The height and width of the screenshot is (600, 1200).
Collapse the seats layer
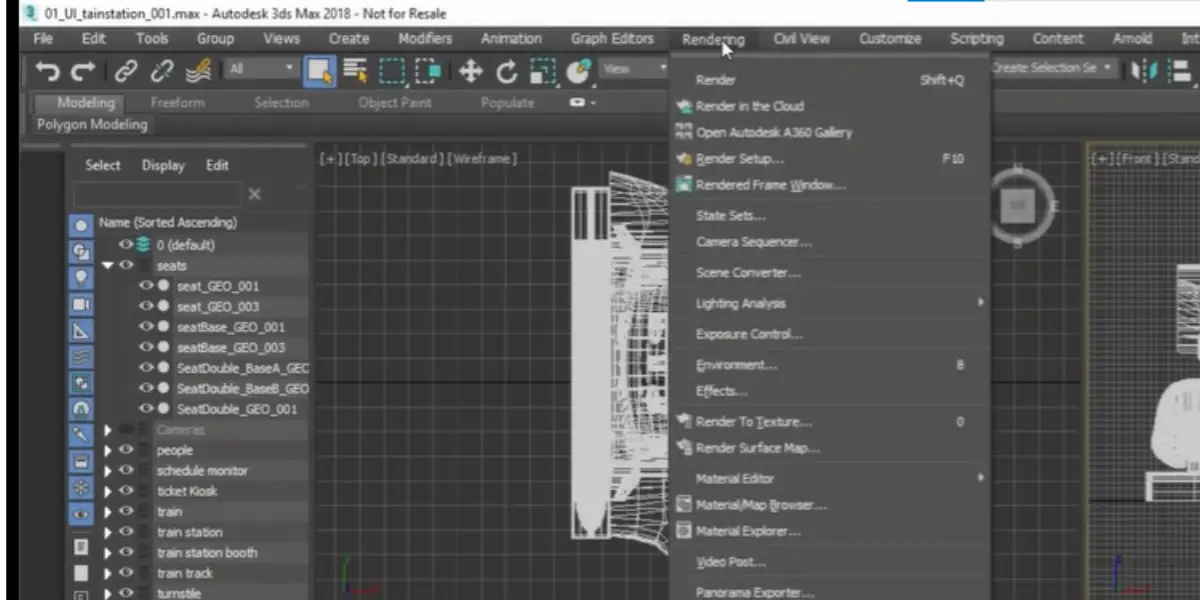click(x=108, y=266)
